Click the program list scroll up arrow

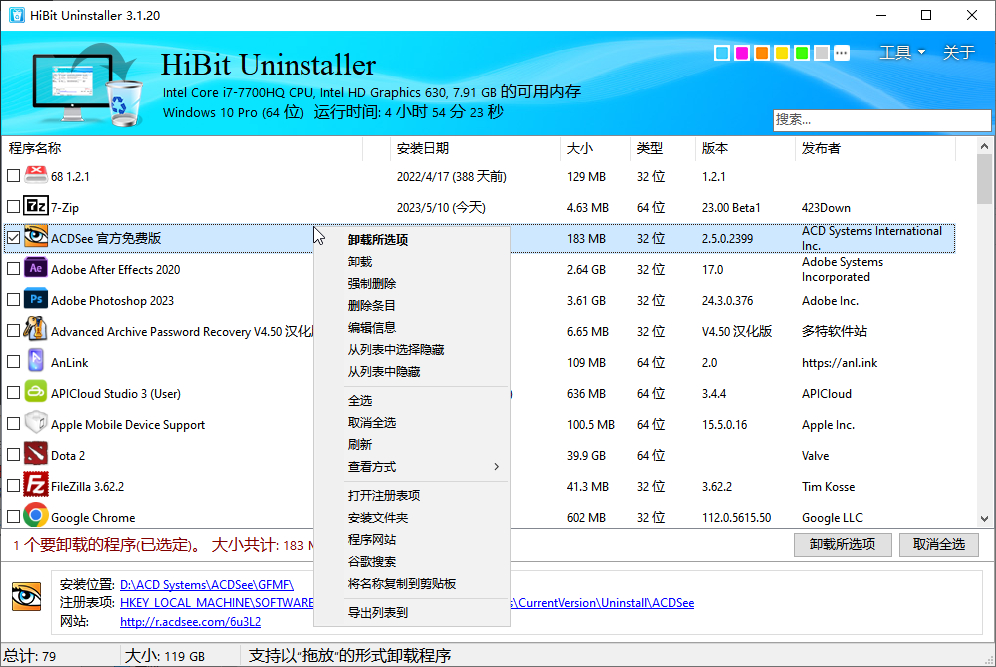[985, 146]
